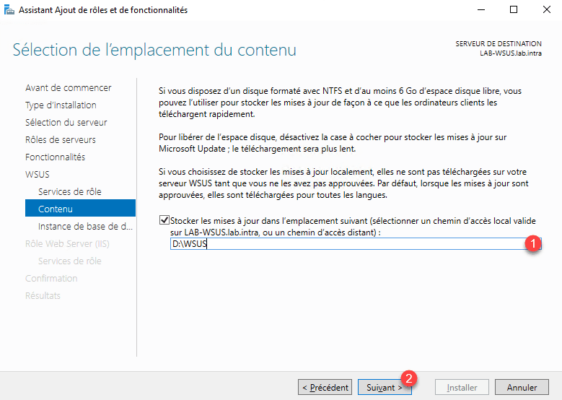The image size is (562, 400).
Task: Close the wizard window
Action: point(547,10)
